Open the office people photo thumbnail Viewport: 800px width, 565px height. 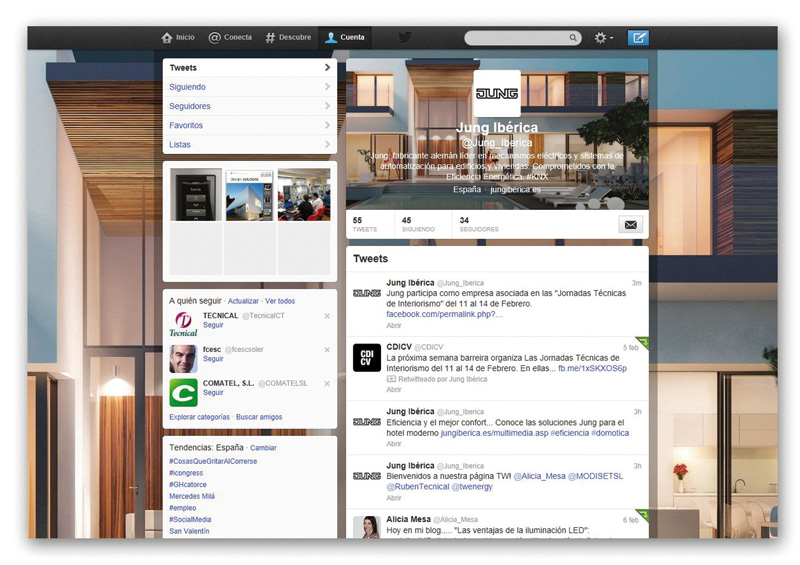coord(304,195)
